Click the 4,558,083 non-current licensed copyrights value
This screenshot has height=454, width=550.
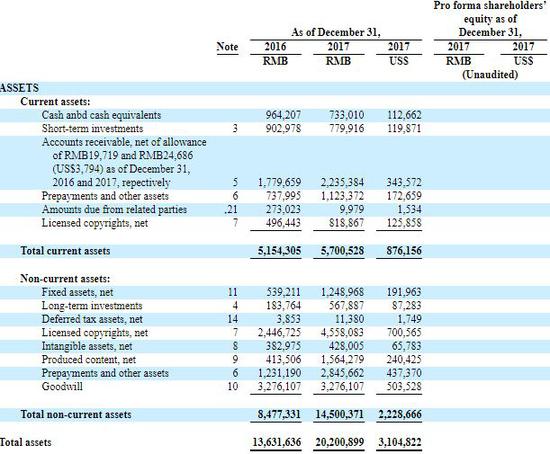342,333
